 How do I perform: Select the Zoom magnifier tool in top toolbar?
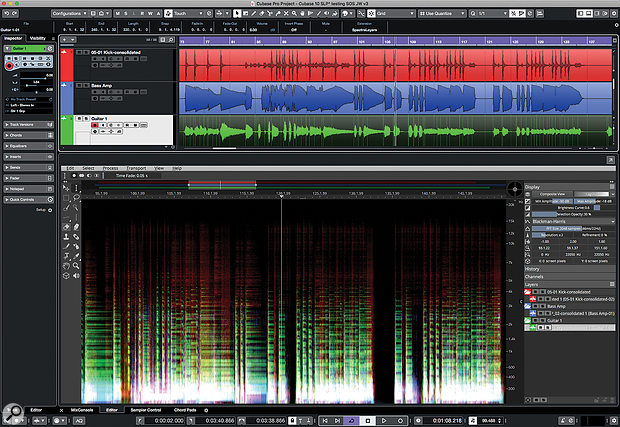(x=294, y=13)
